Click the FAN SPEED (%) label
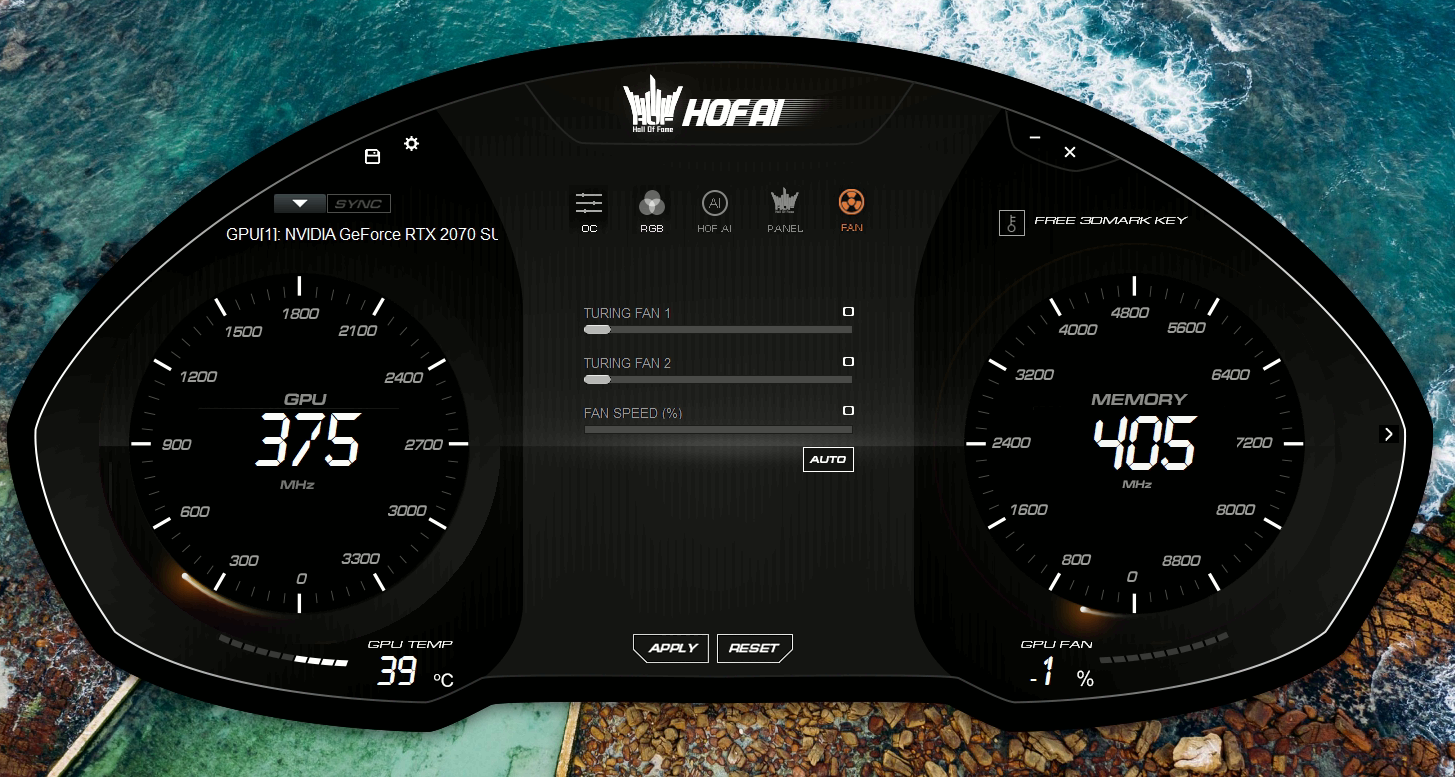Screen dimensions: 1455x777 click(x=633, y=413)
